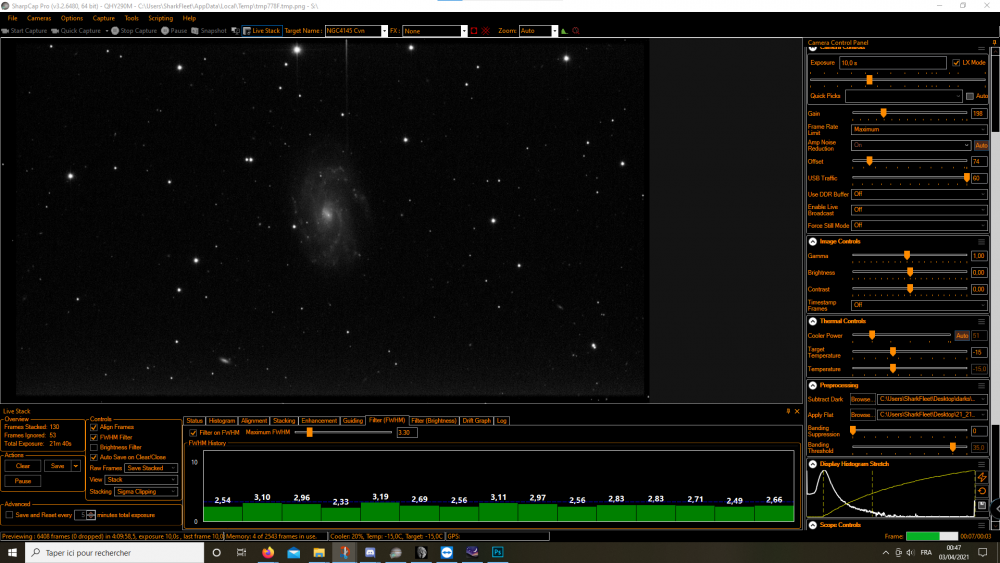Click the Save button in Actions
This screenshot has height=563, width=1000.
57,466
